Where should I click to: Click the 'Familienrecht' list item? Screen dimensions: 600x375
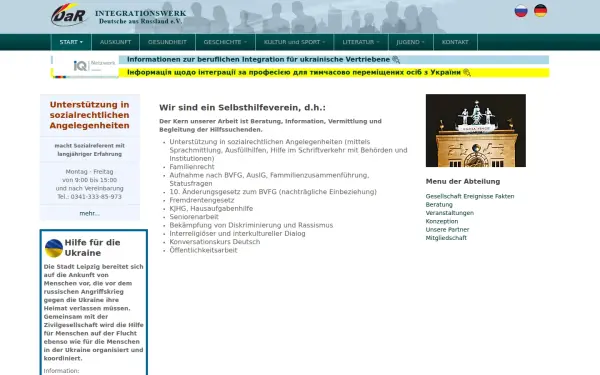click(x=192, y=167)
